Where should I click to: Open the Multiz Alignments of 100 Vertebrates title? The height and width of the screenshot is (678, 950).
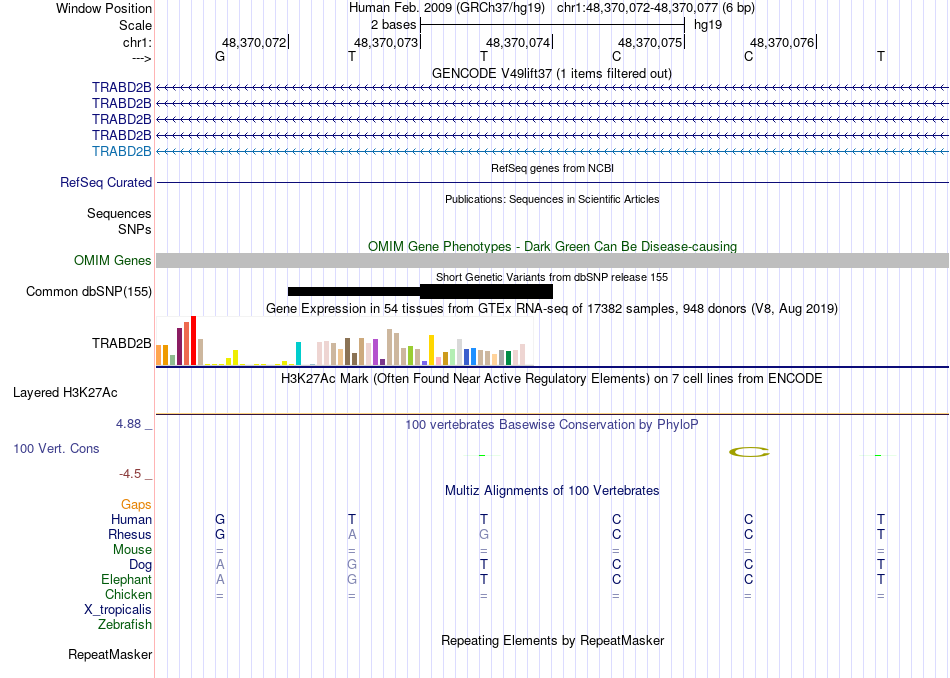tap(552, 491)
